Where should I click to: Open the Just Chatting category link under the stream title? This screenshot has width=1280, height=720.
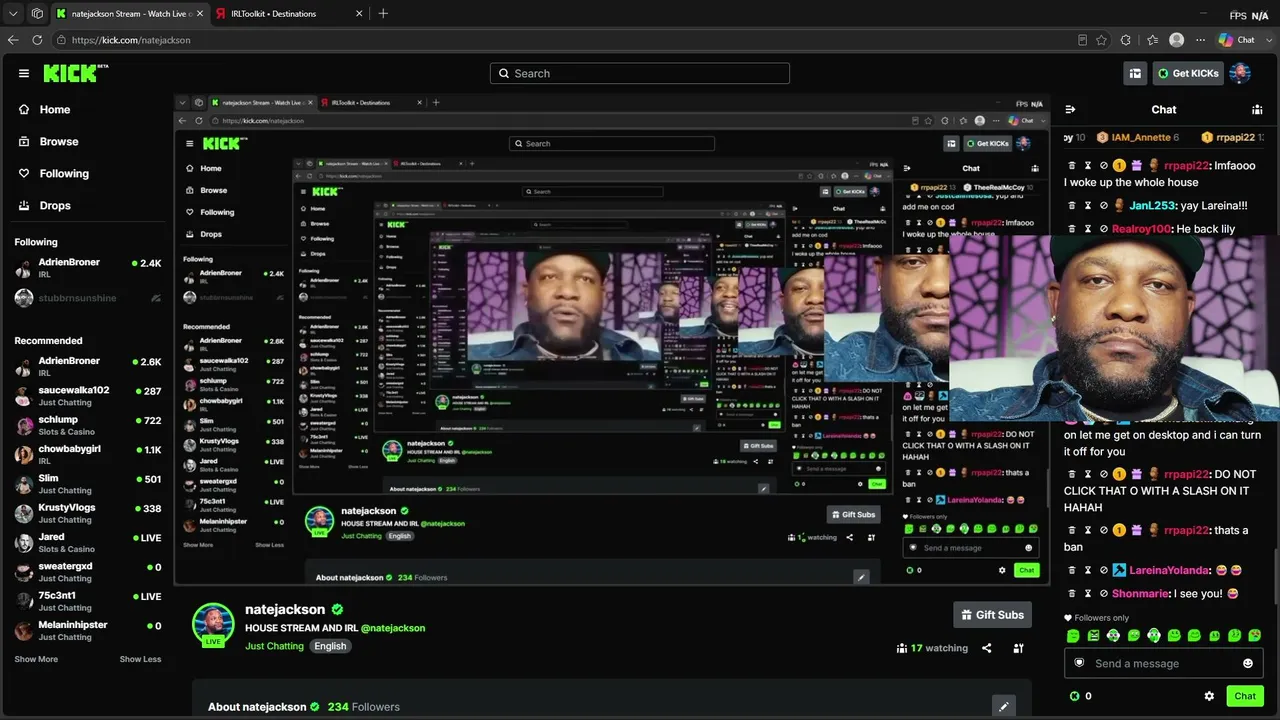pos(274,646)
